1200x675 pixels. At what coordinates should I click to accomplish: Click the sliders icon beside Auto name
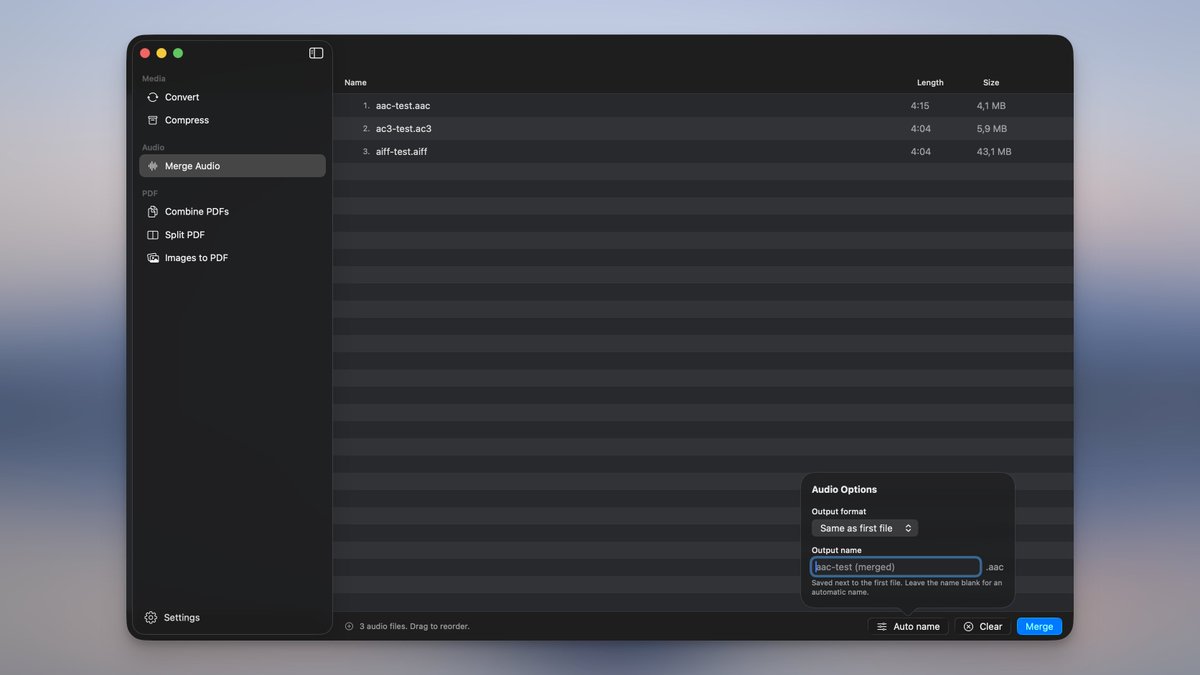(x=882, y=627)
